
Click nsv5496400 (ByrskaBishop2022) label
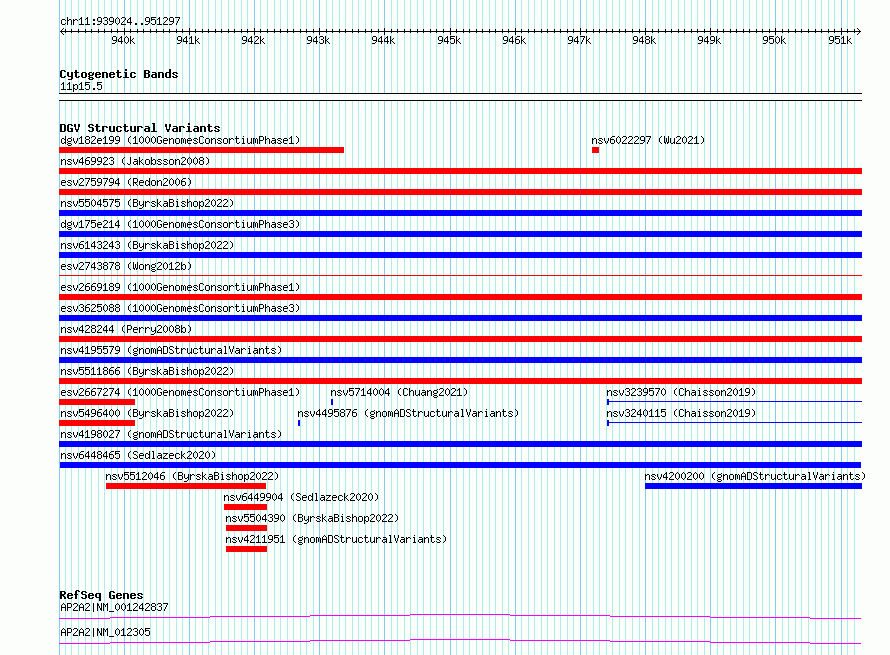[x=147, y=413]
